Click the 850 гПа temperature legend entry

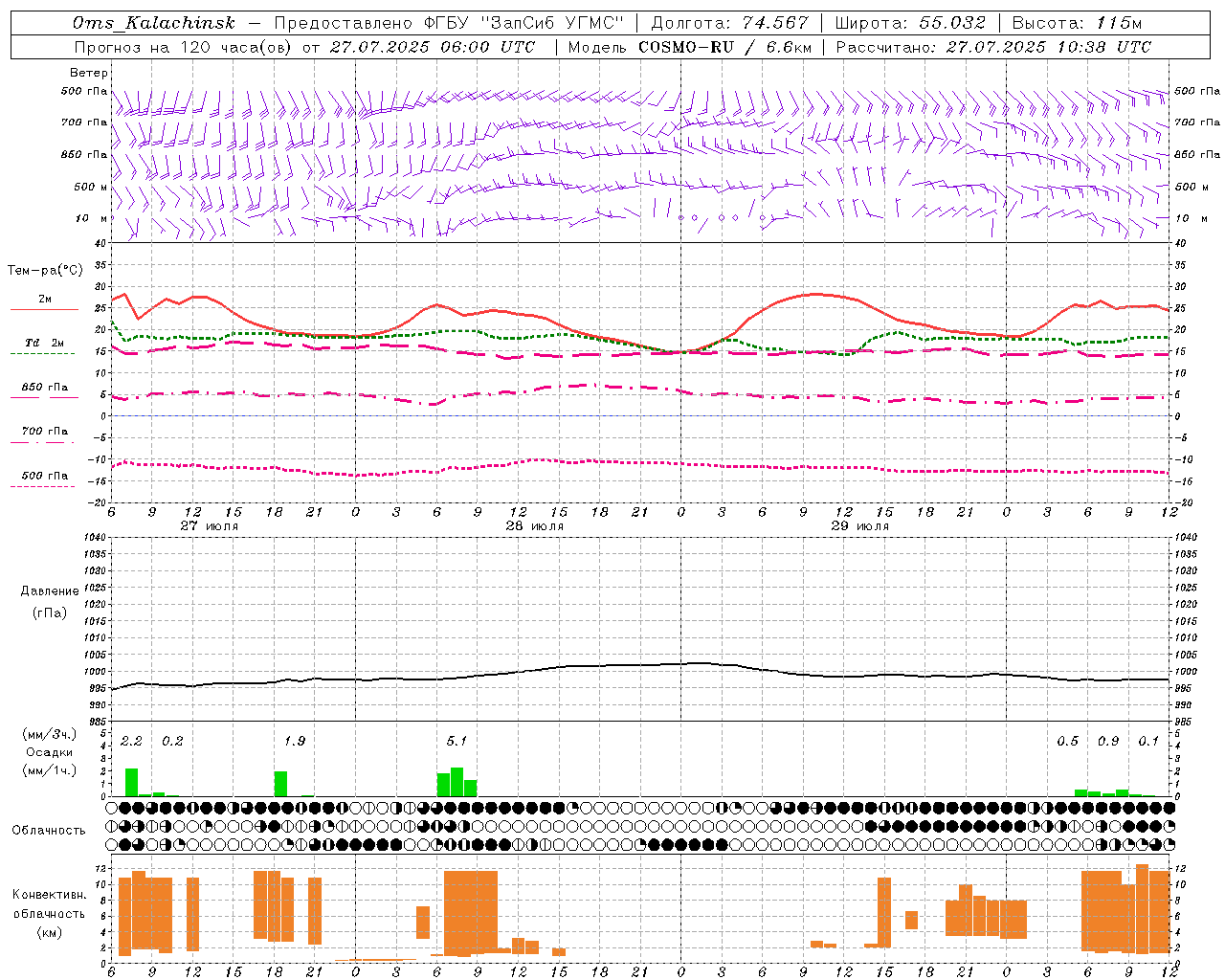[45, 388]
